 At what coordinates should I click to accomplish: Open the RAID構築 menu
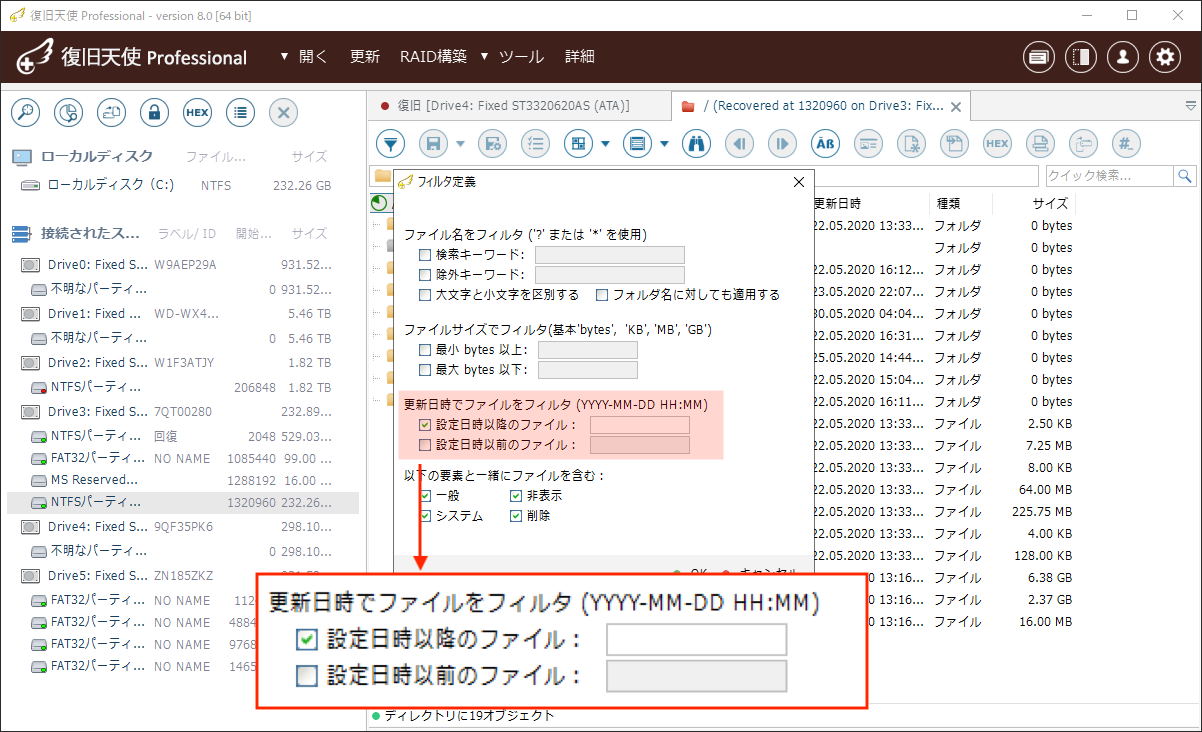click(x=433, y=57)
